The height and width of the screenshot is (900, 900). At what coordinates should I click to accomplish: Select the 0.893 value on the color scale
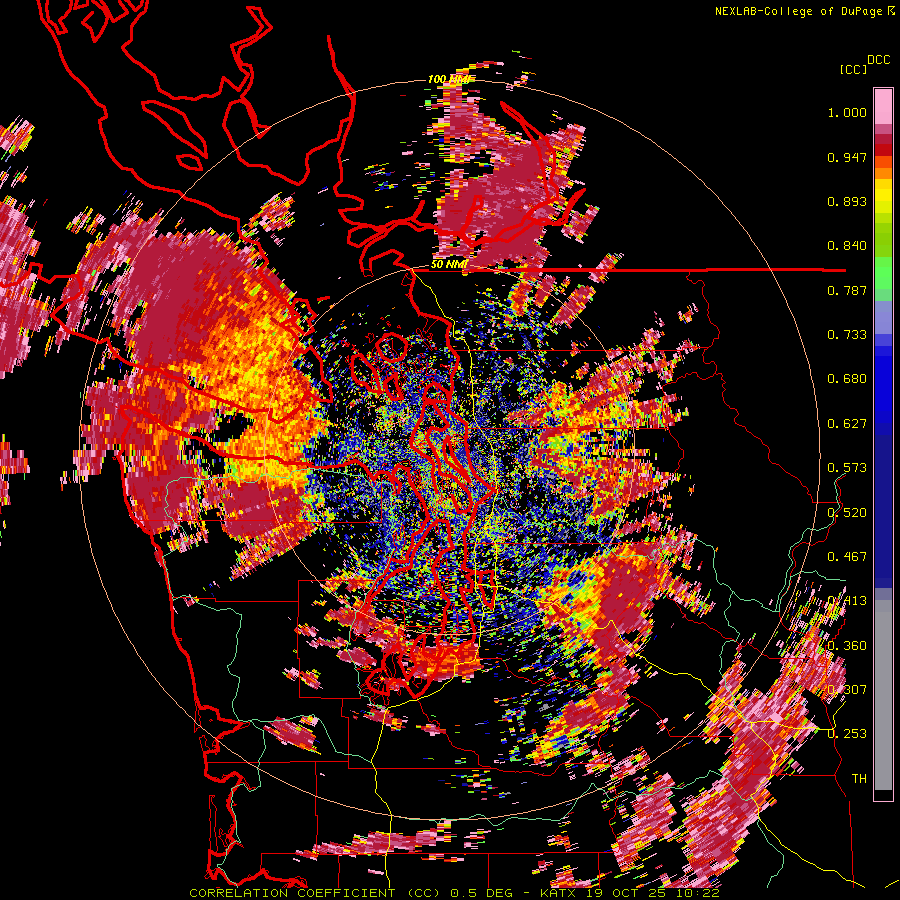pyautogui.click(x=847, y=201)
